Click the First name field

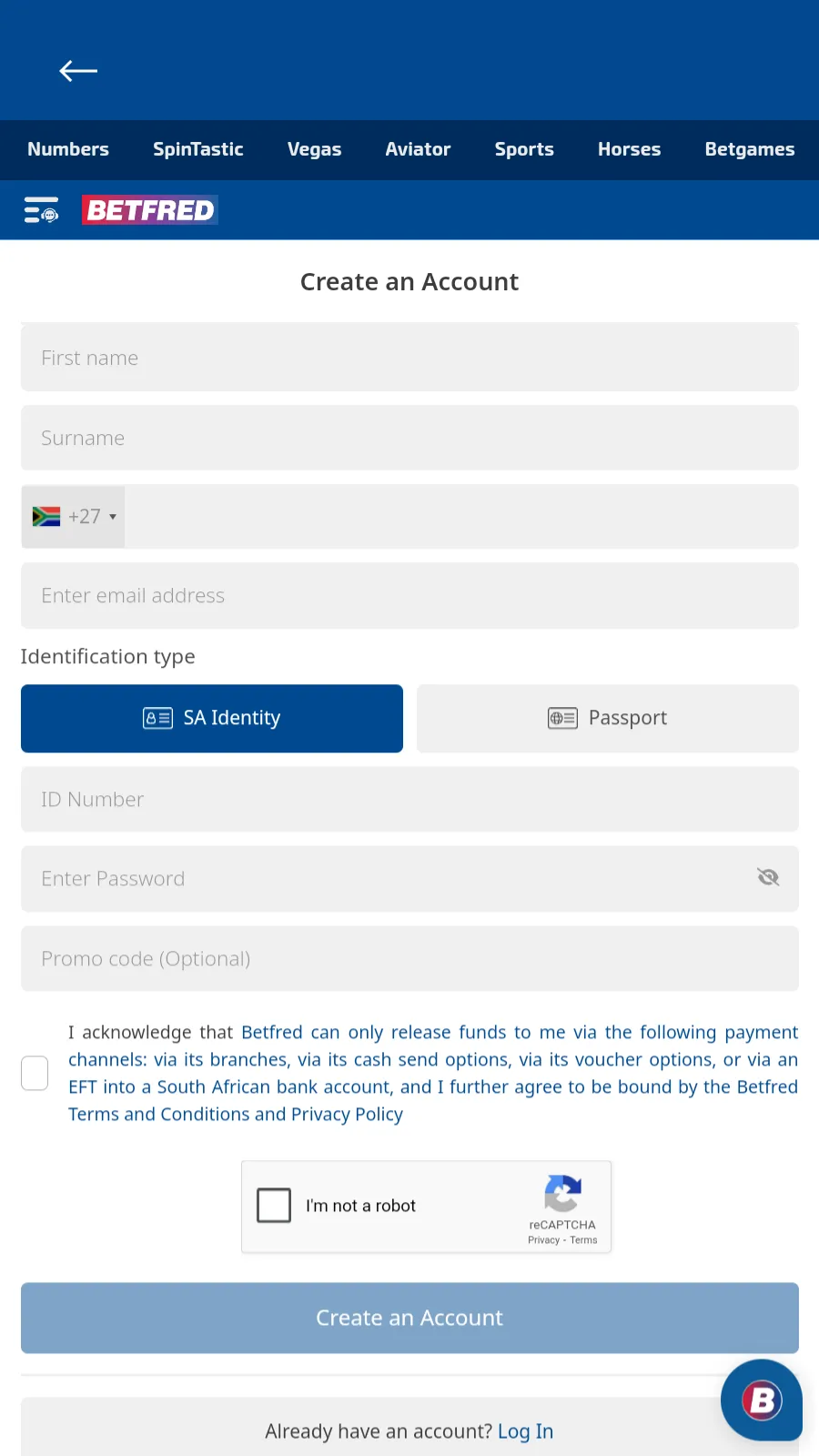409,358
